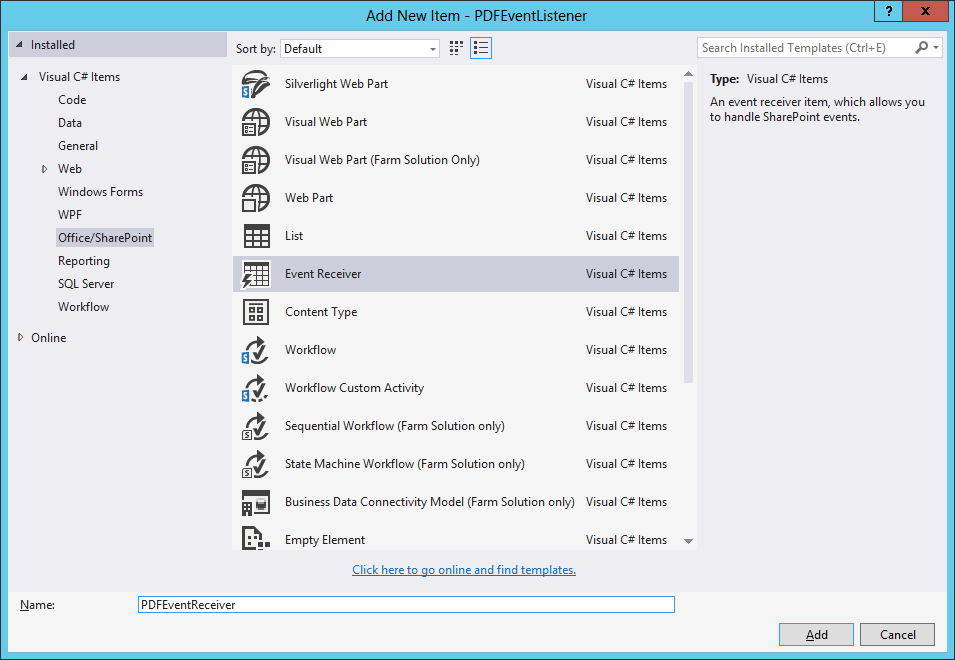The width and height of the screenshot is (955, 660).
Task: Click the Name field containing PDFEventReceiver
Action: [x=406, y=605]
